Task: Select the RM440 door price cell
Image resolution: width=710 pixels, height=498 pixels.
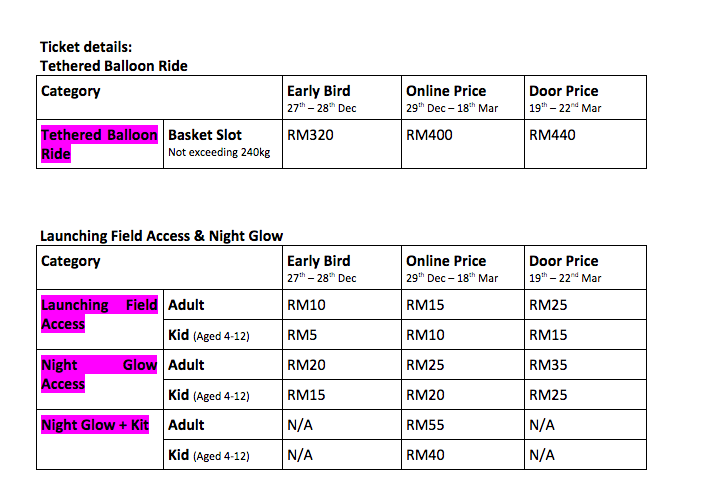Action: 585,144
